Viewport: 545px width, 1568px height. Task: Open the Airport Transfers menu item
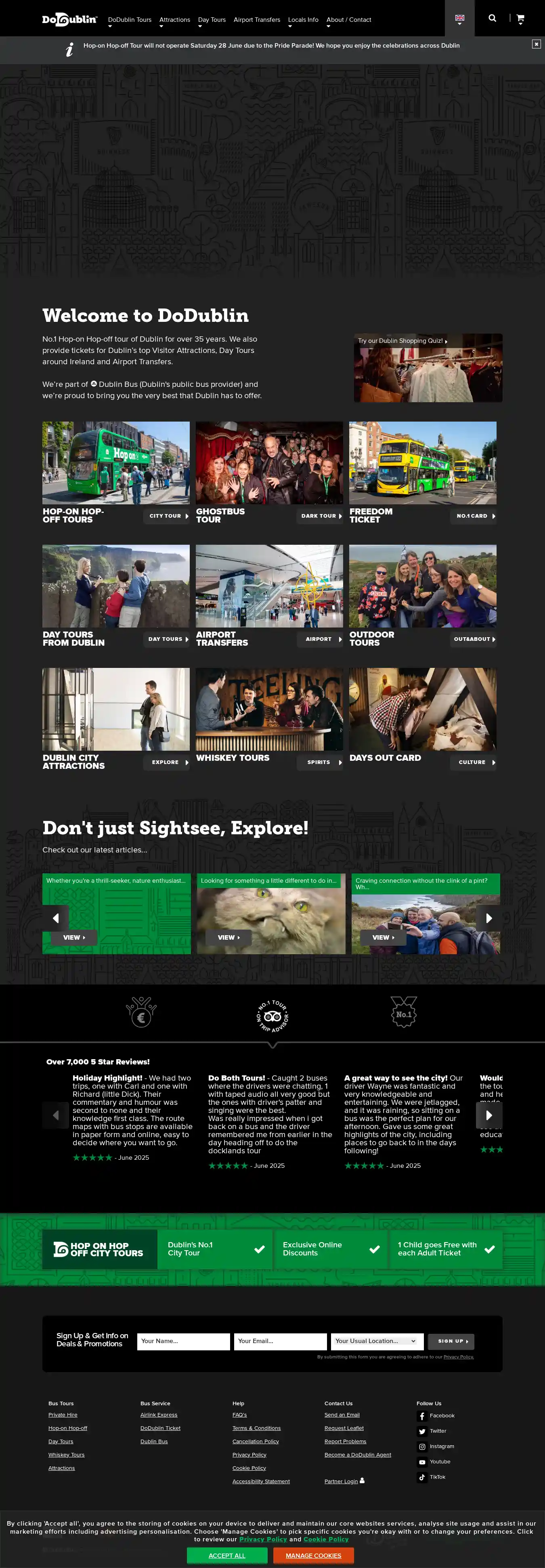(257, 20)
